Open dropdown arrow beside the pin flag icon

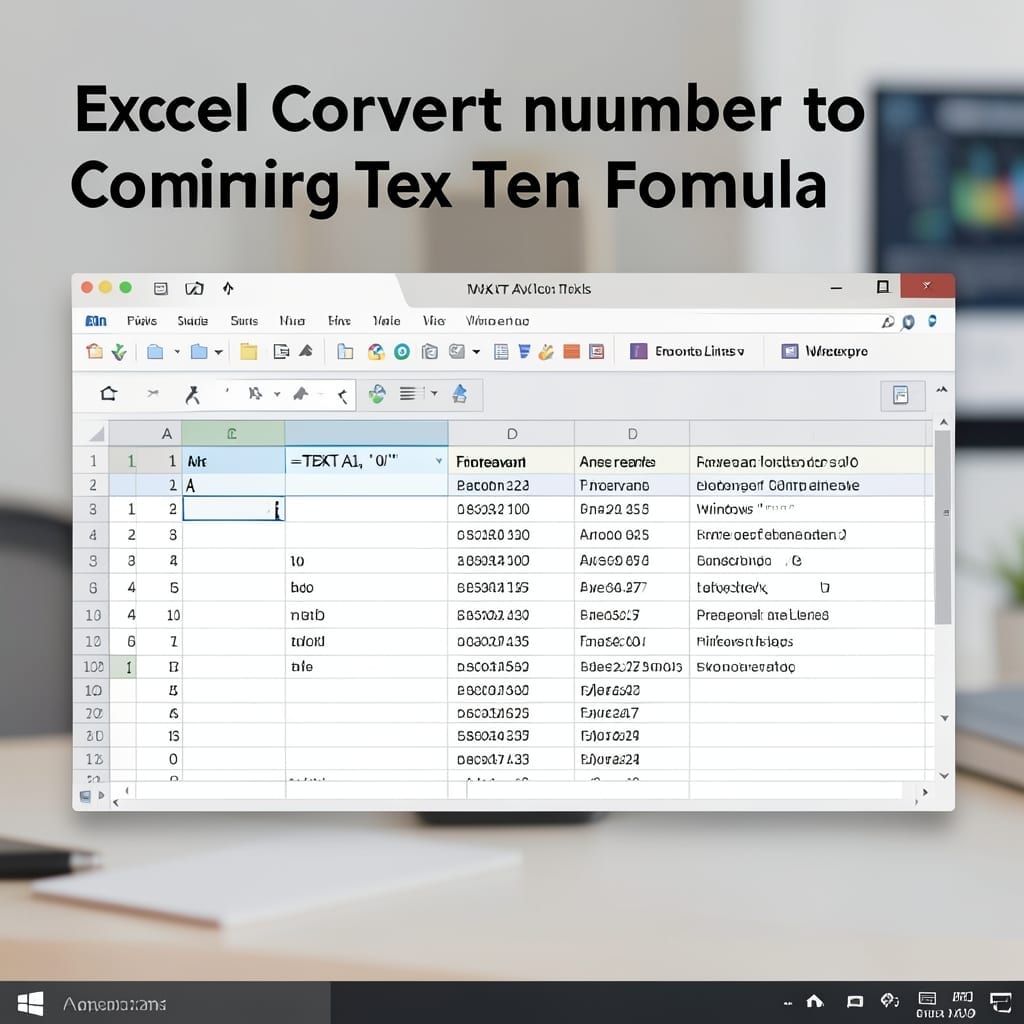(x=277, y=394)
